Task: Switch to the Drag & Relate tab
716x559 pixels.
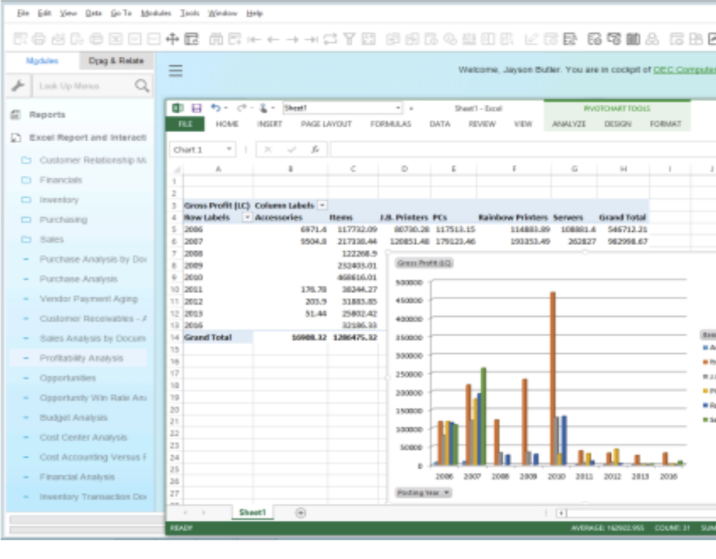Action: [x=116, y=61]
